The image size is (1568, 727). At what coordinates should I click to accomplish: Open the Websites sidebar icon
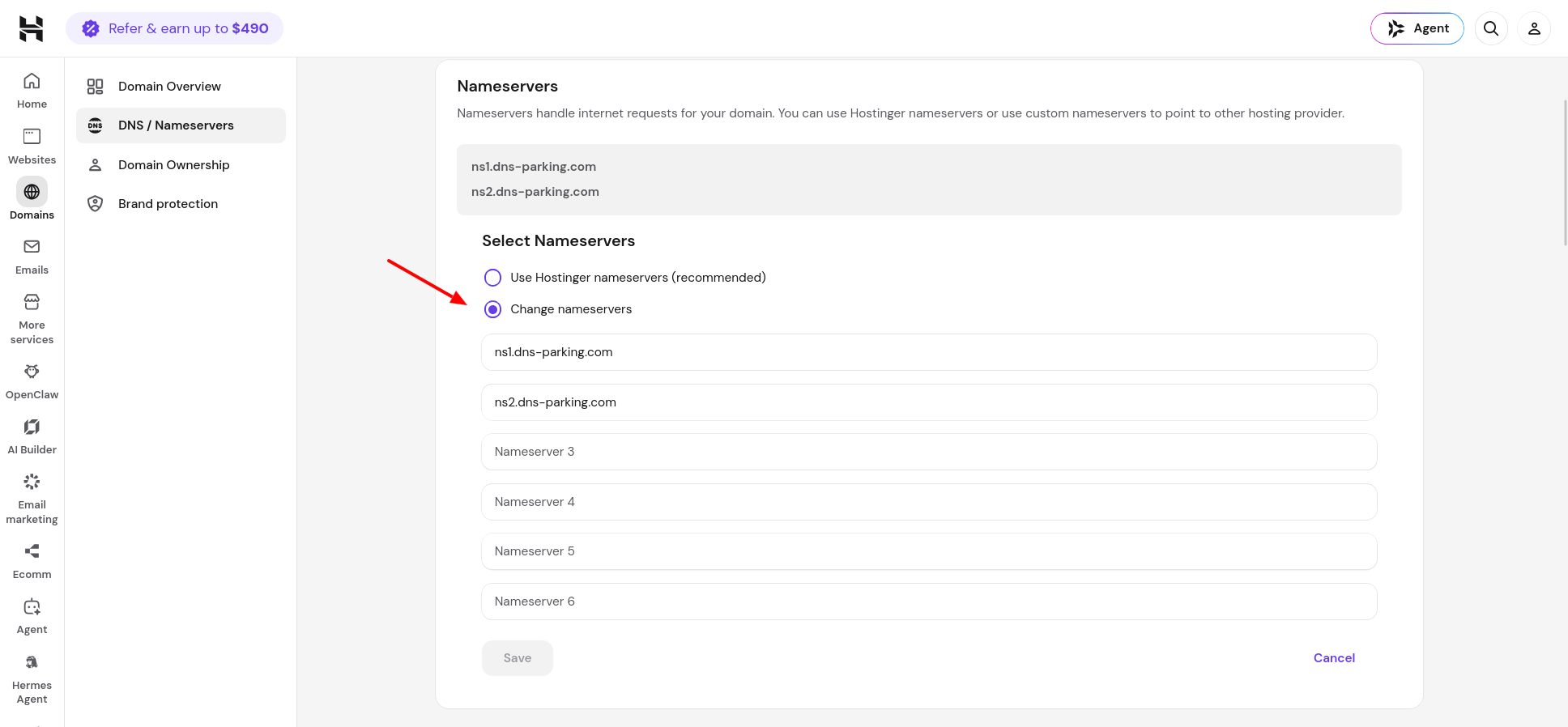(x=32, y=136)
